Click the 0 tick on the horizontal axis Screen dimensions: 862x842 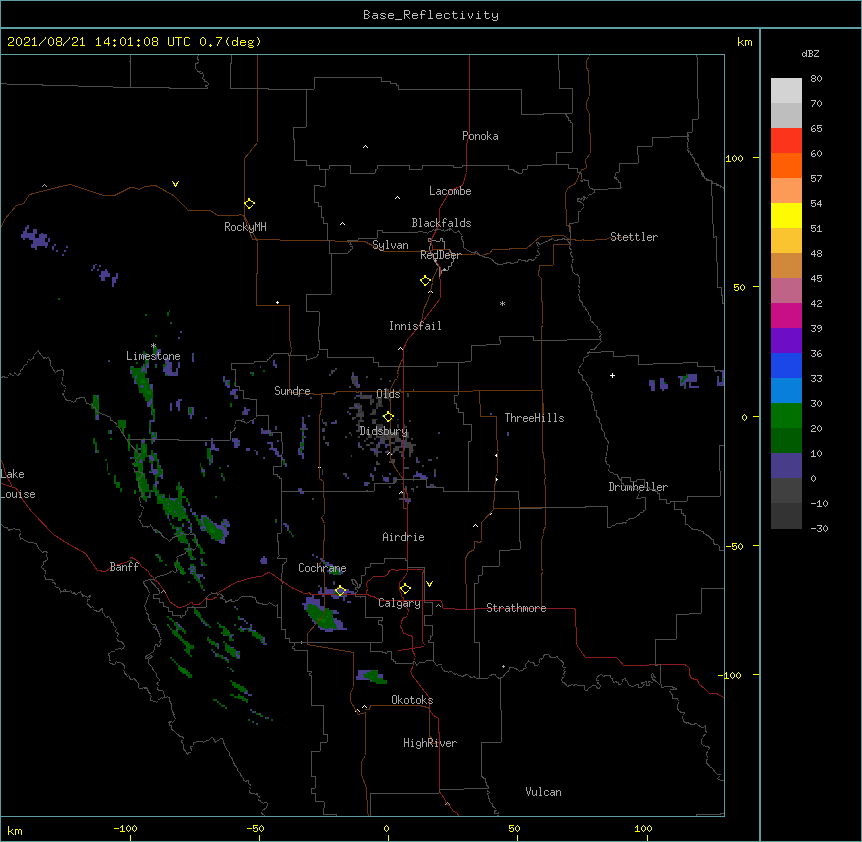tap(386, 828)
